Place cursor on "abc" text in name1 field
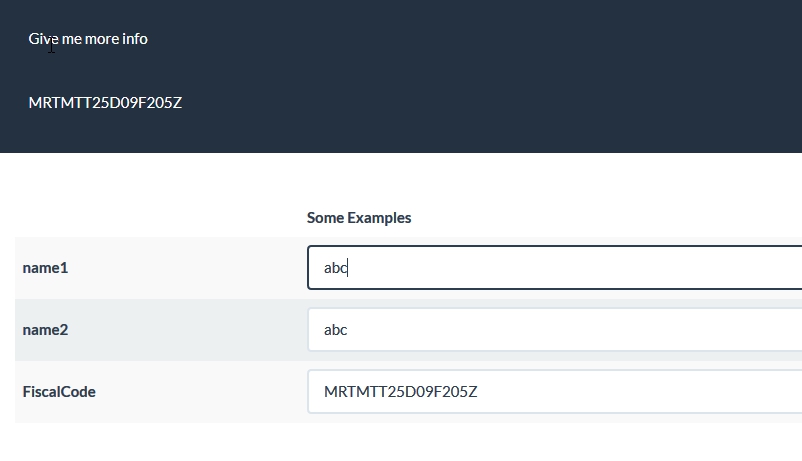The height and width of the screenshot is (461, 802). click(x=335, y=268)
